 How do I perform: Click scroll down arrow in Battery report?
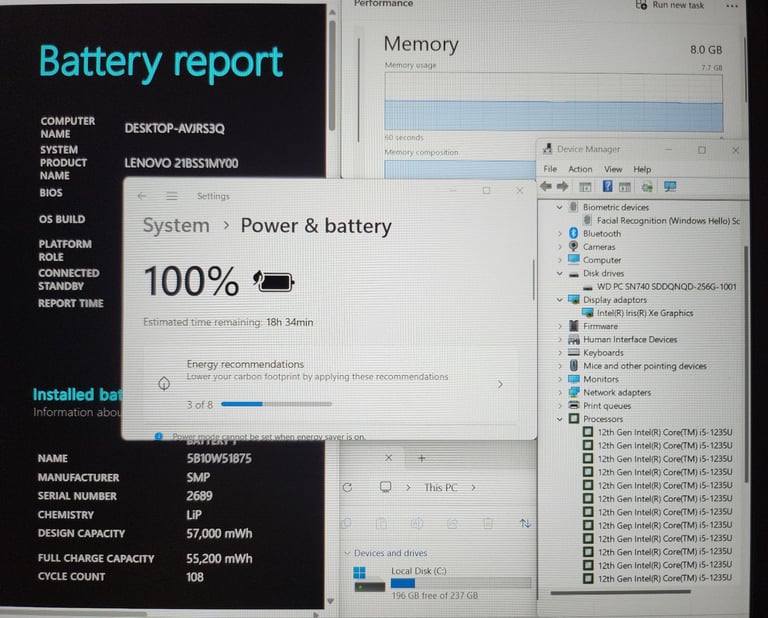coord(331,601)
